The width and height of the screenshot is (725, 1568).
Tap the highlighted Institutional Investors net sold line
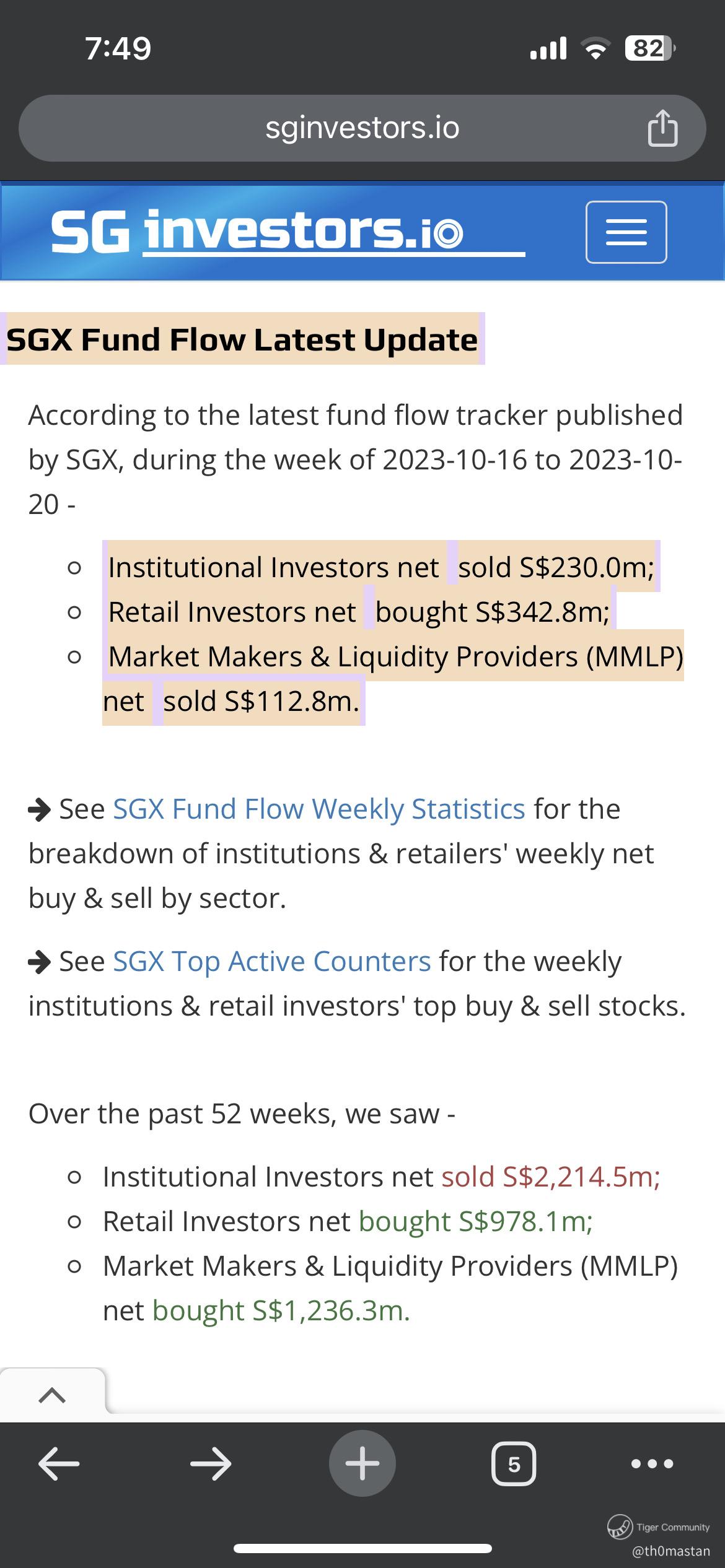pyautogui.click(x=381, y=567)
